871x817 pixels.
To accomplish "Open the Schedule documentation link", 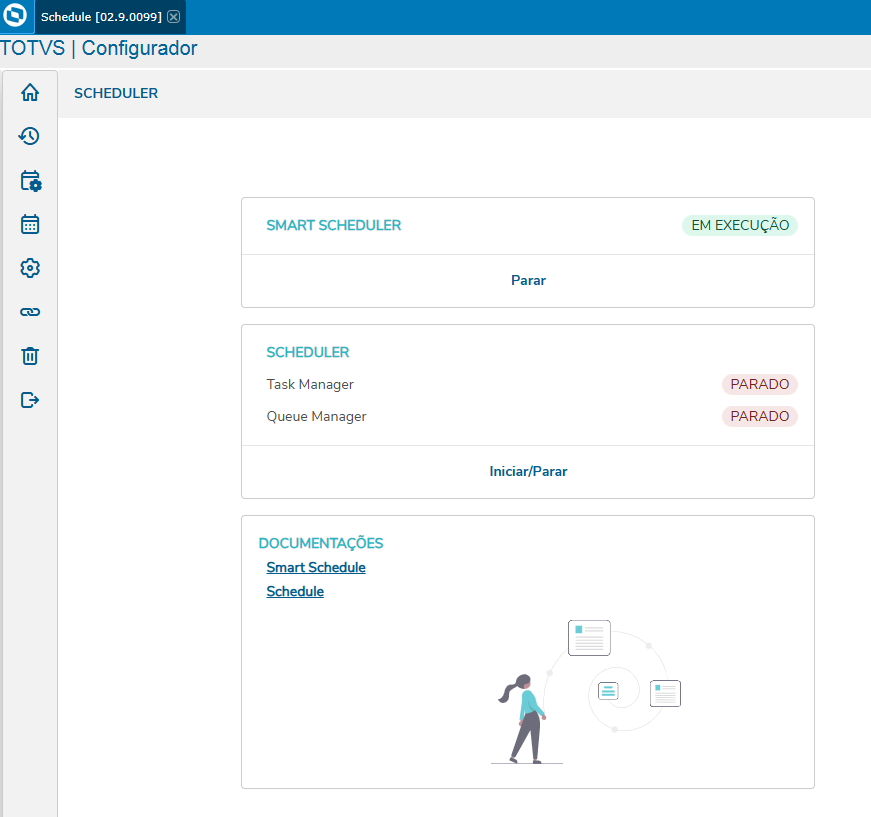I will coord(295,592).
